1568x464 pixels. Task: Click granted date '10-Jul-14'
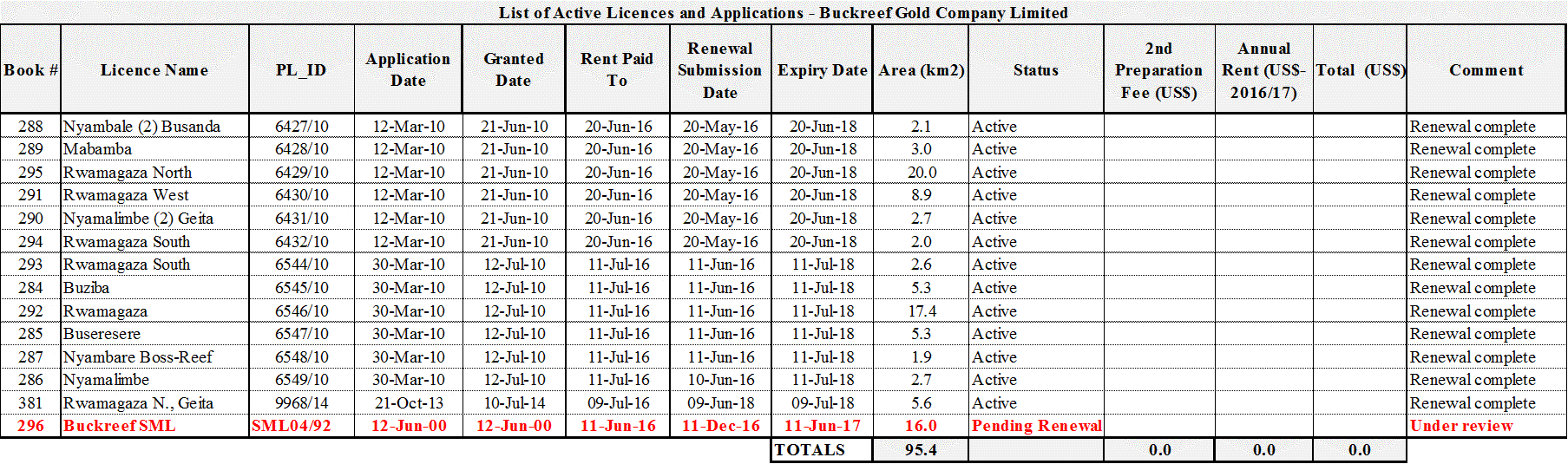[x=515, y=403]
